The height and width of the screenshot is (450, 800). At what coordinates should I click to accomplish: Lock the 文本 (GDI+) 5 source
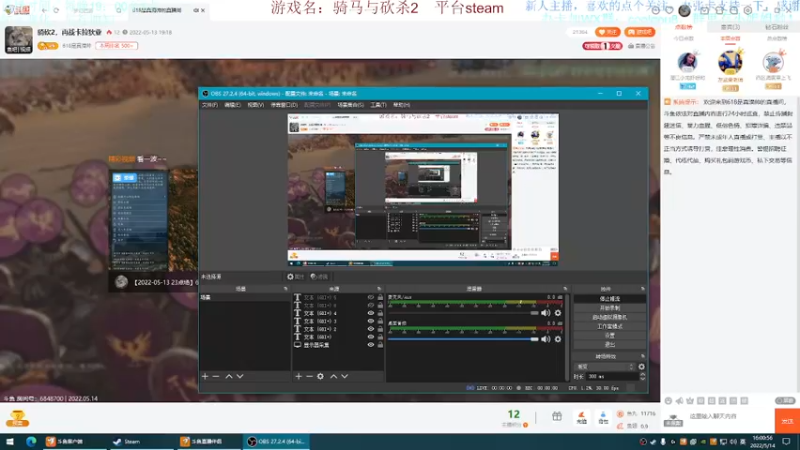click(x=380, y=297)
